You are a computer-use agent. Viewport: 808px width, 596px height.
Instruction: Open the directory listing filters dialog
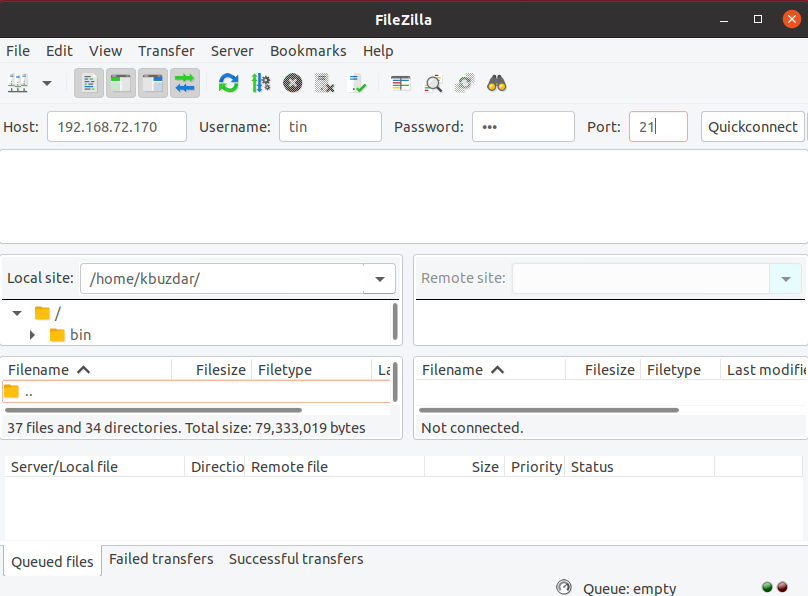(401, 83)
